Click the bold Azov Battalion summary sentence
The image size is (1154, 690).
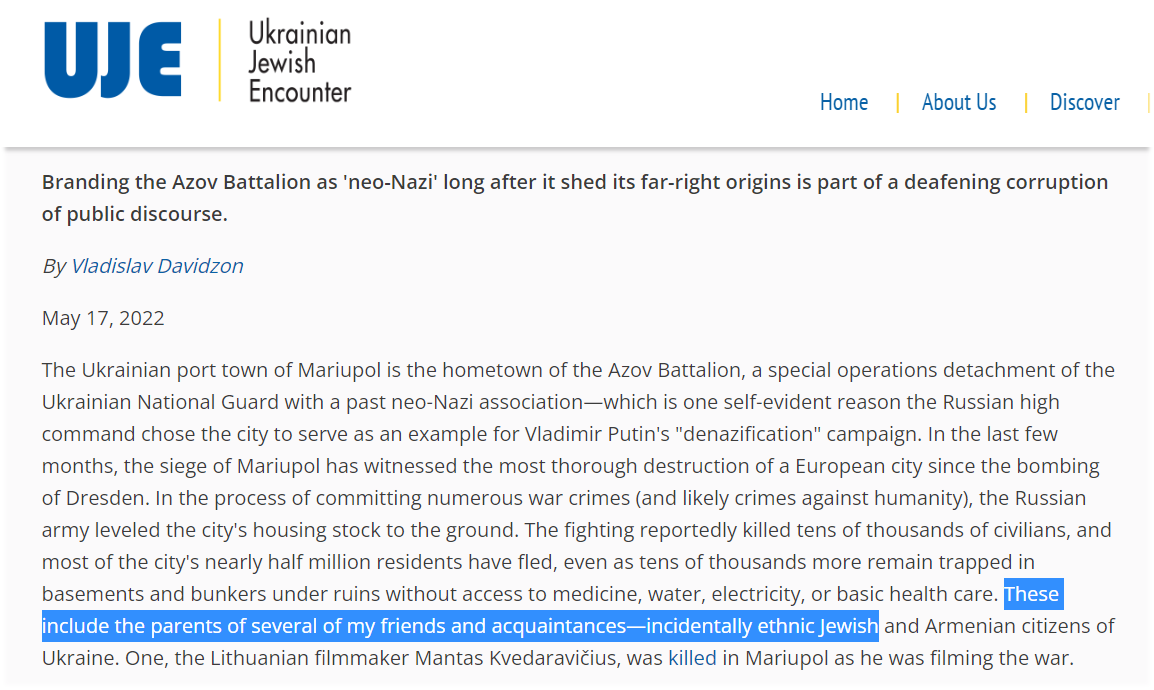tap(574, 198)
